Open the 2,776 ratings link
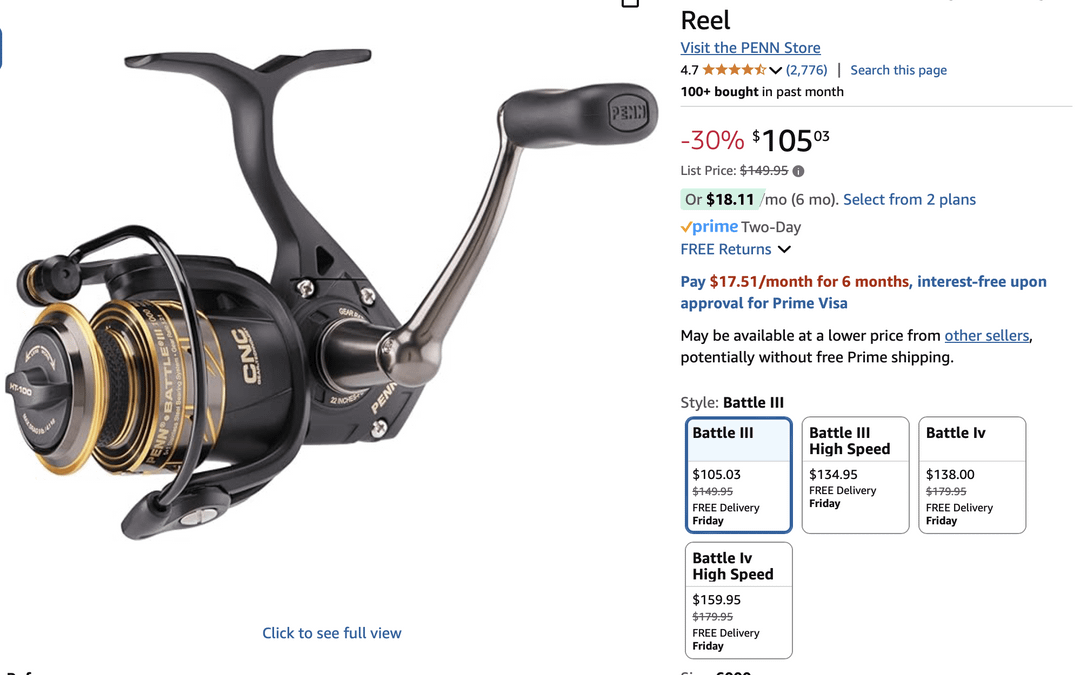1080x675 pixels. (807, 70)
